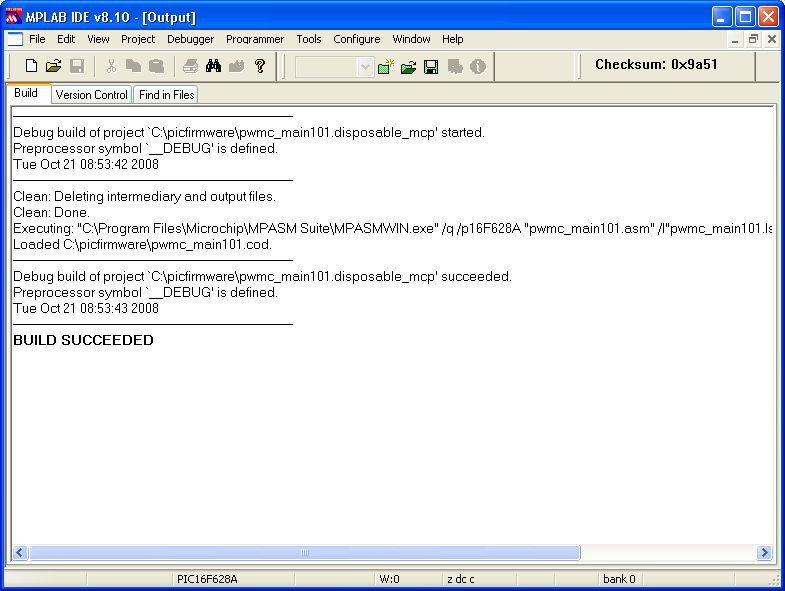Open the Programmer menu
This screenshot has width=785, height=591.
255,39
